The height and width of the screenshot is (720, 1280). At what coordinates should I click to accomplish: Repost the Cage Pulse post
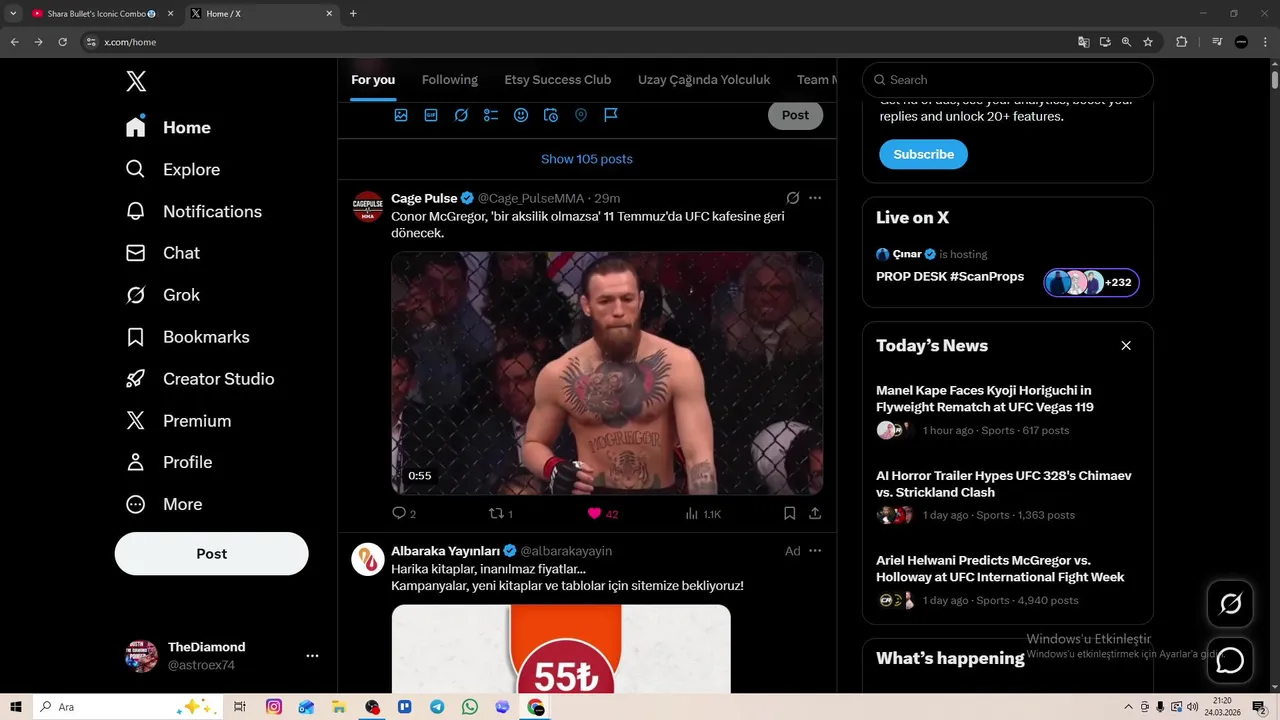(x=500, y=514)
